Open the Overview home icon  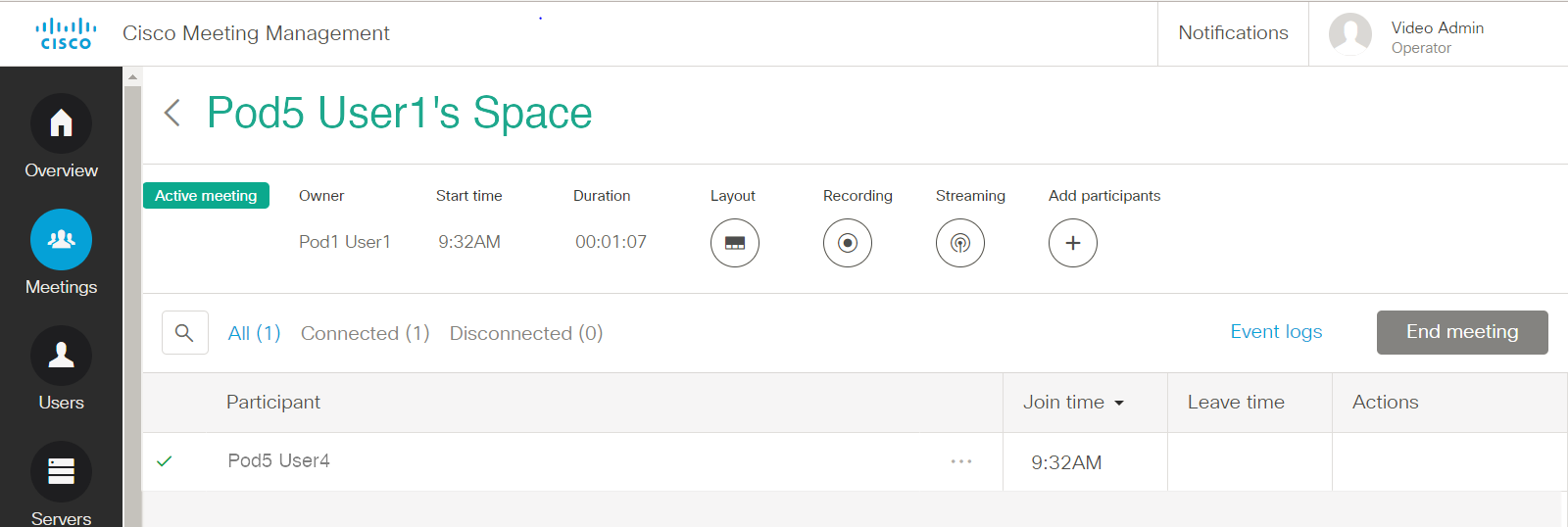coord(61,123)
